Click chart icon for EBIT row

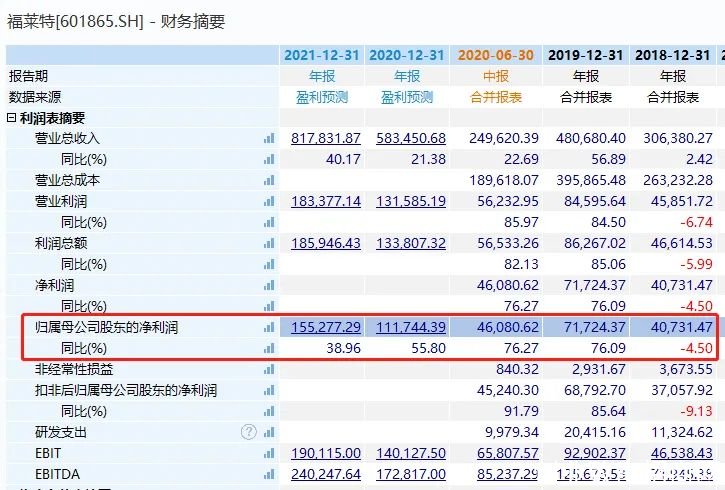[269, 453]
